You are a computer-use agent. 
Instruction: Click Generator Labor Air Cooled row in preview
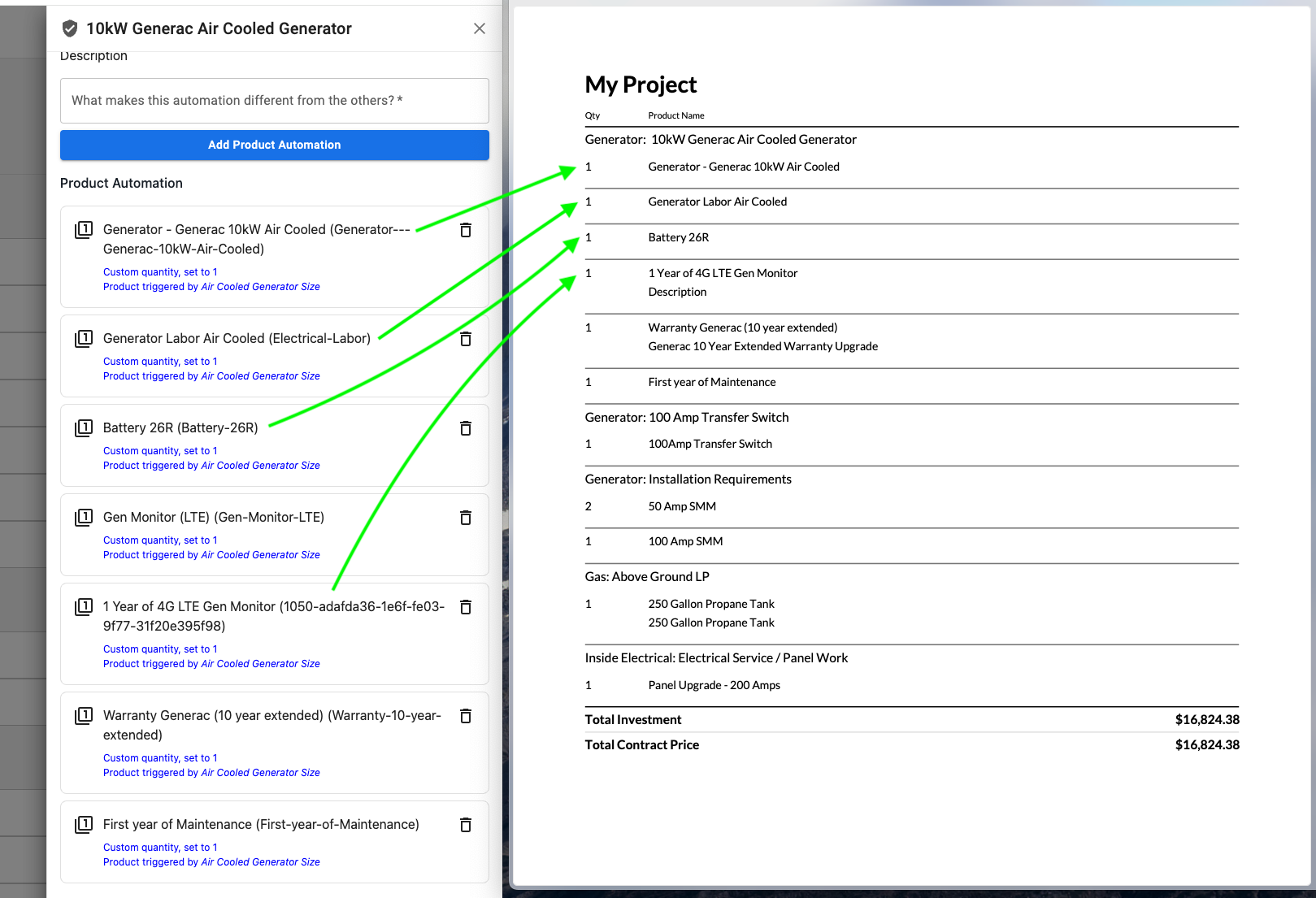point(912,202)
